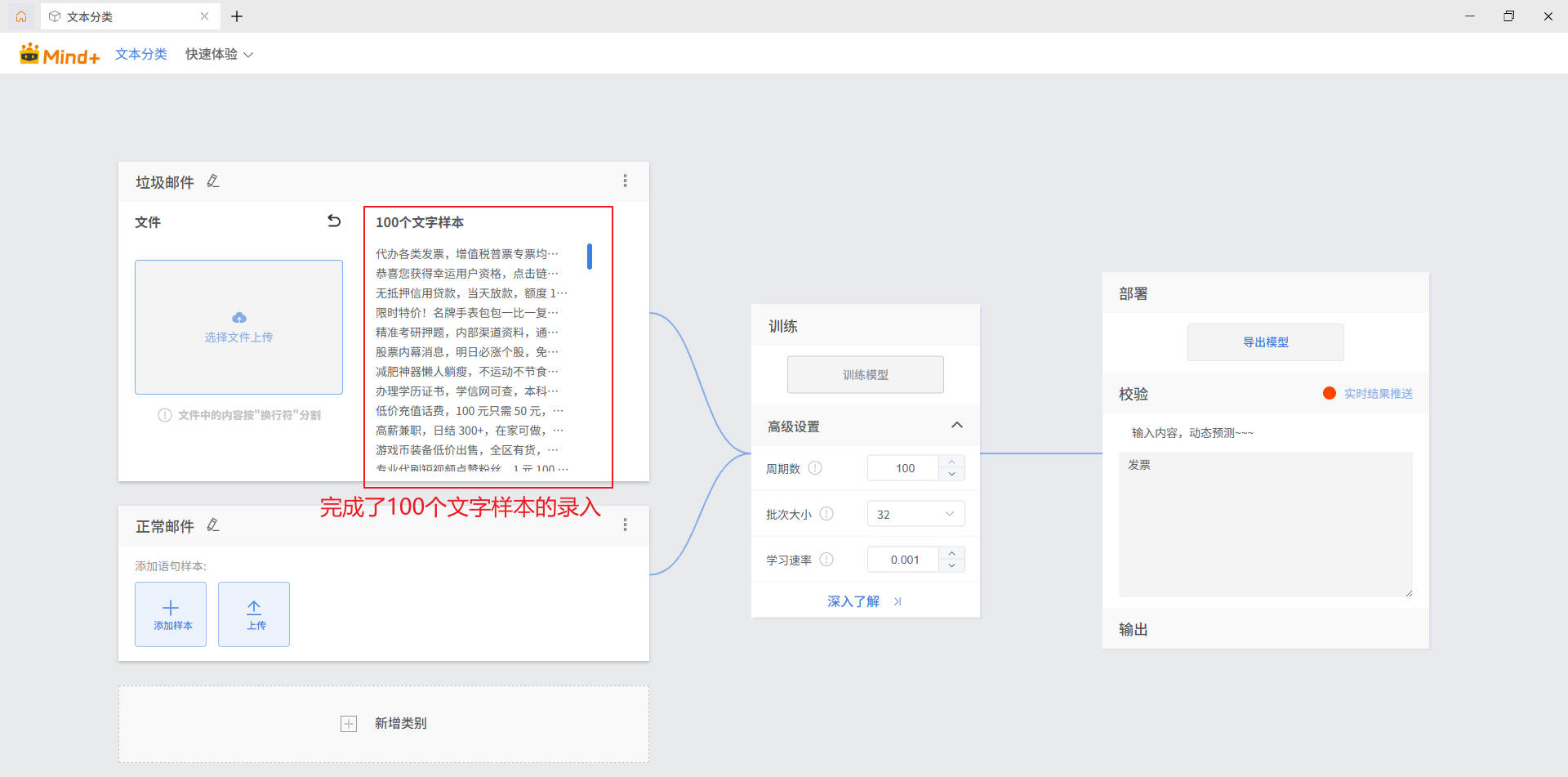Click the 导出模型 button
Image resolution: width=1568 pixels, height=777 pixels.
pos(1266,342)
